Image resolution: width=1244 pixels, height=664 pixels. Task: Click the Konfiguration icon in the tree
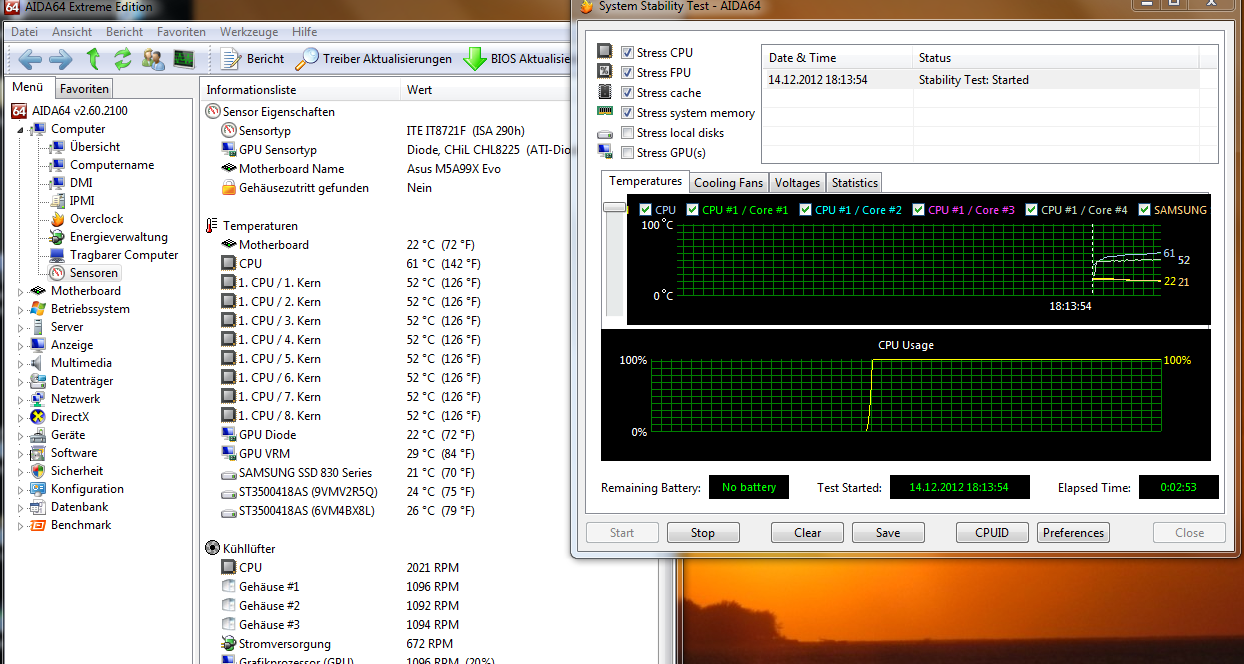tap(39, 489)
